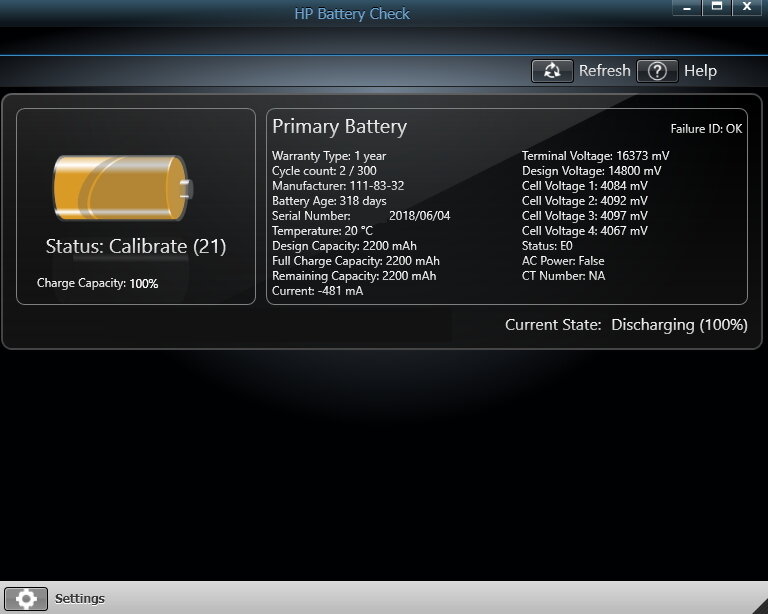Click the Settings label at bottom
Image resolution: width=768 pixels, height=614 pixels.
(x=80, y=598)
